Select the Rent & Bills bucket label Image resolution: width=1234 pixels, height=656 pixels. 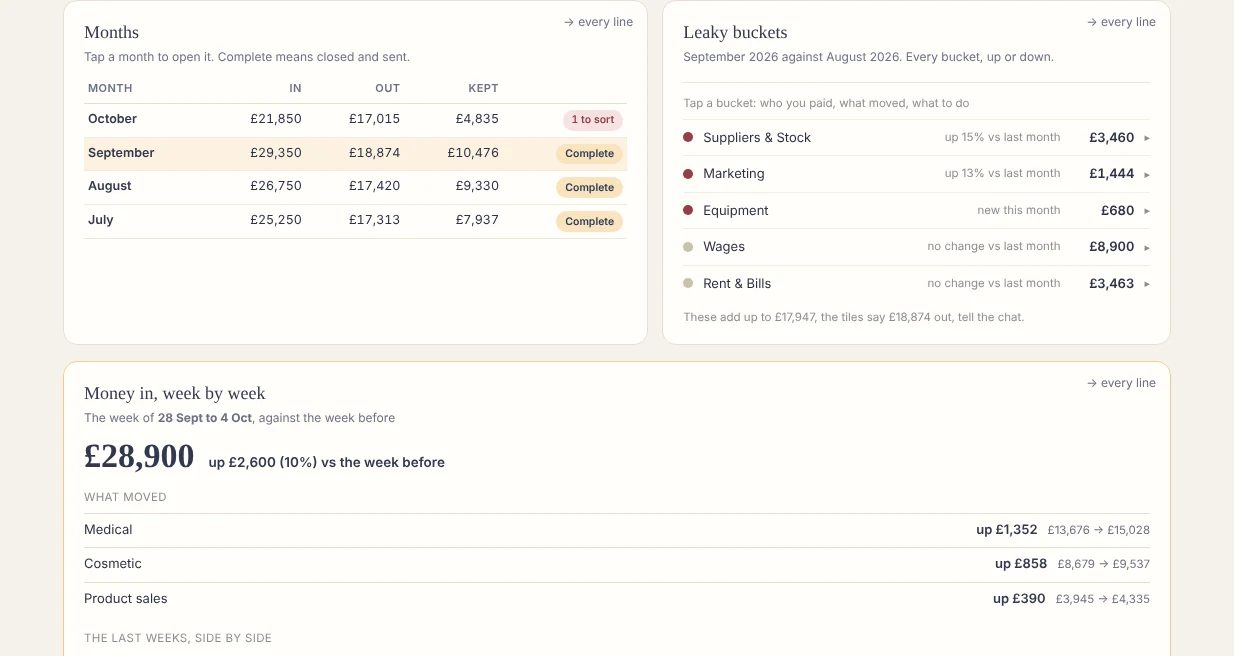737,284
